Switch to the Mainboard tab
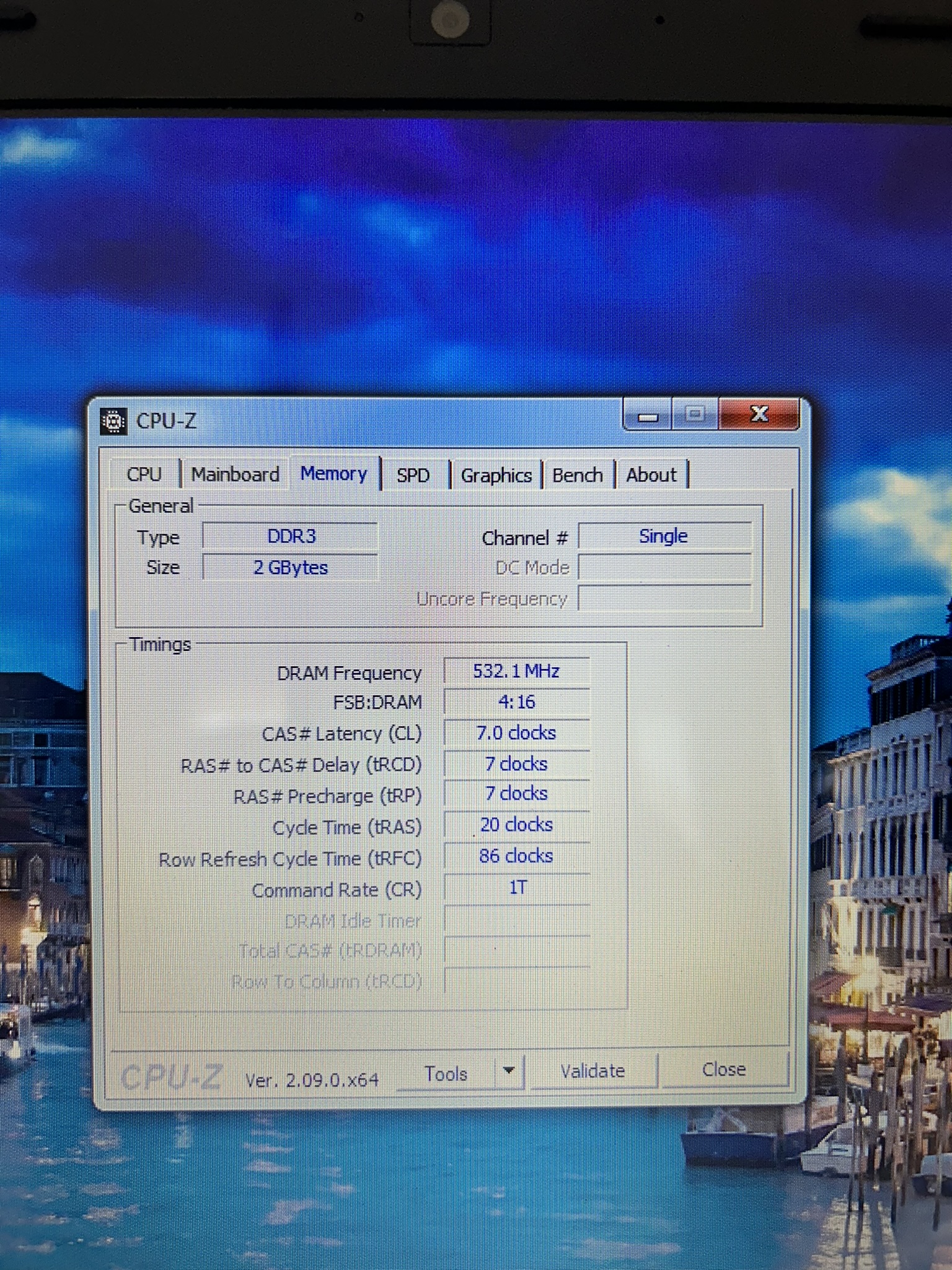 point(235,474)
